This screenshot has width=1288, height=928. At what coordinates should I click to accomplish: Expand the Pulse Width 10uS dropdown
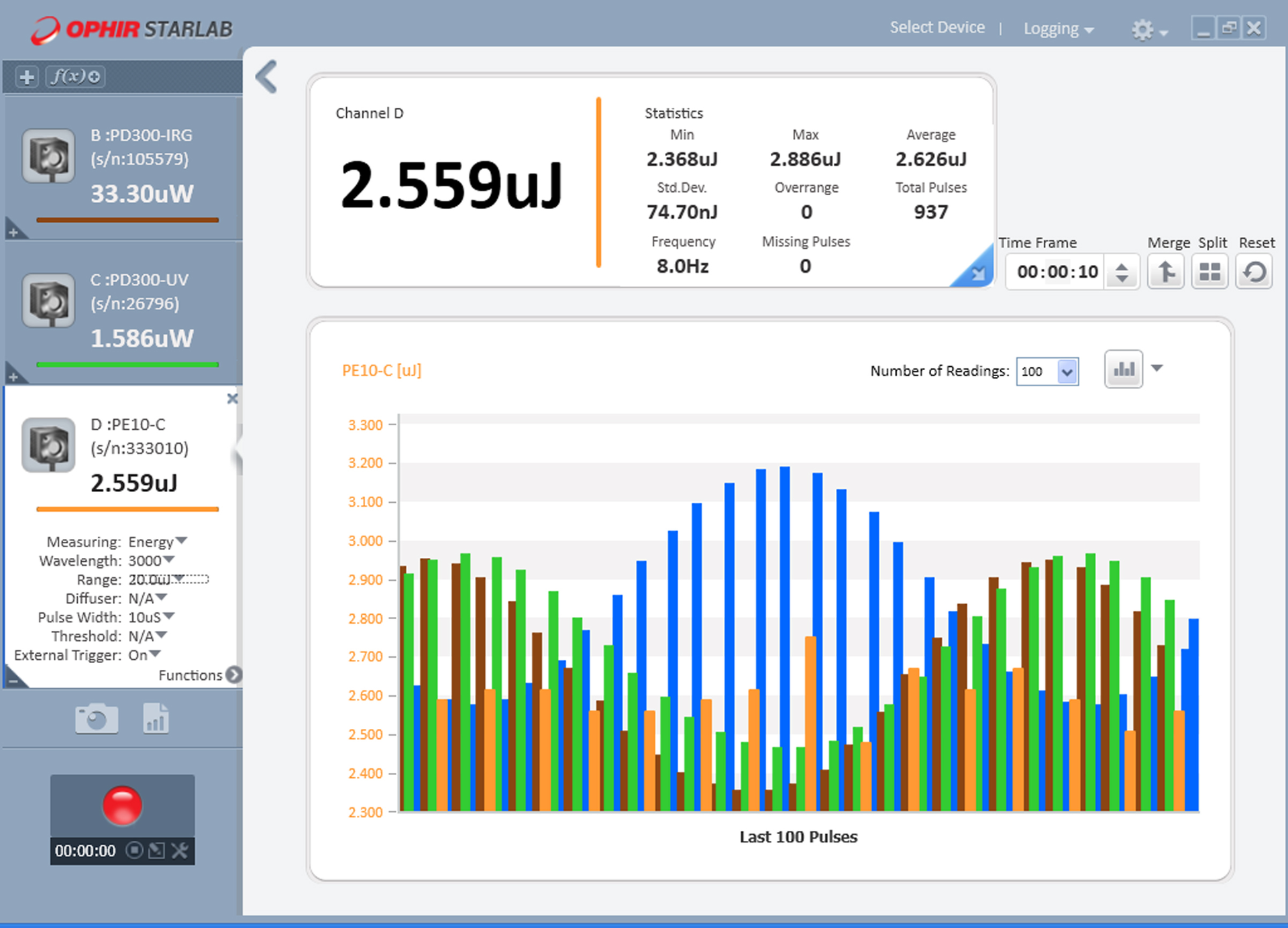(x=169, y=616)
